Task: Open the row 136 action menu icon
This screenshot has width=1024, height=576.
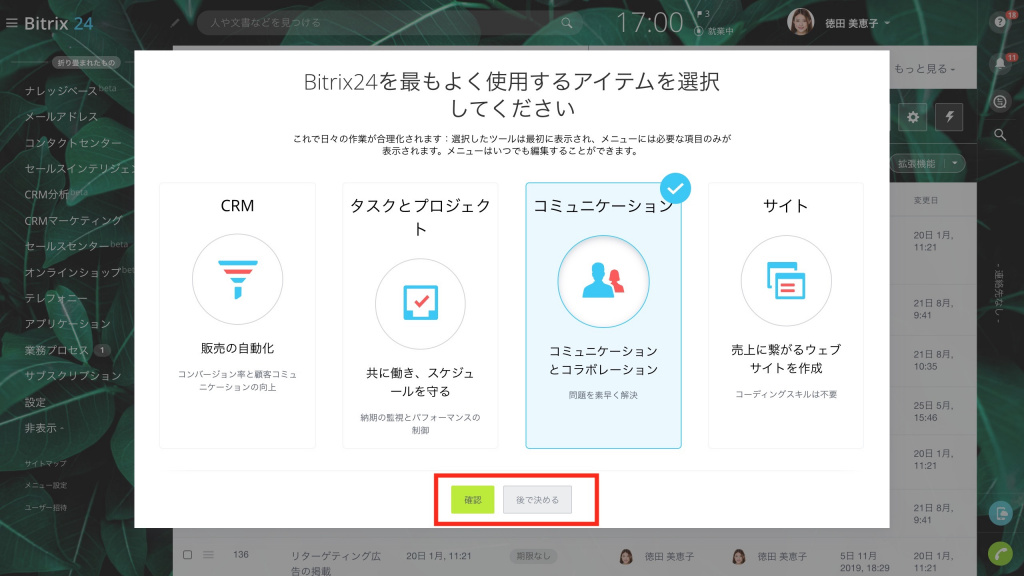Action: coord(208,554)
